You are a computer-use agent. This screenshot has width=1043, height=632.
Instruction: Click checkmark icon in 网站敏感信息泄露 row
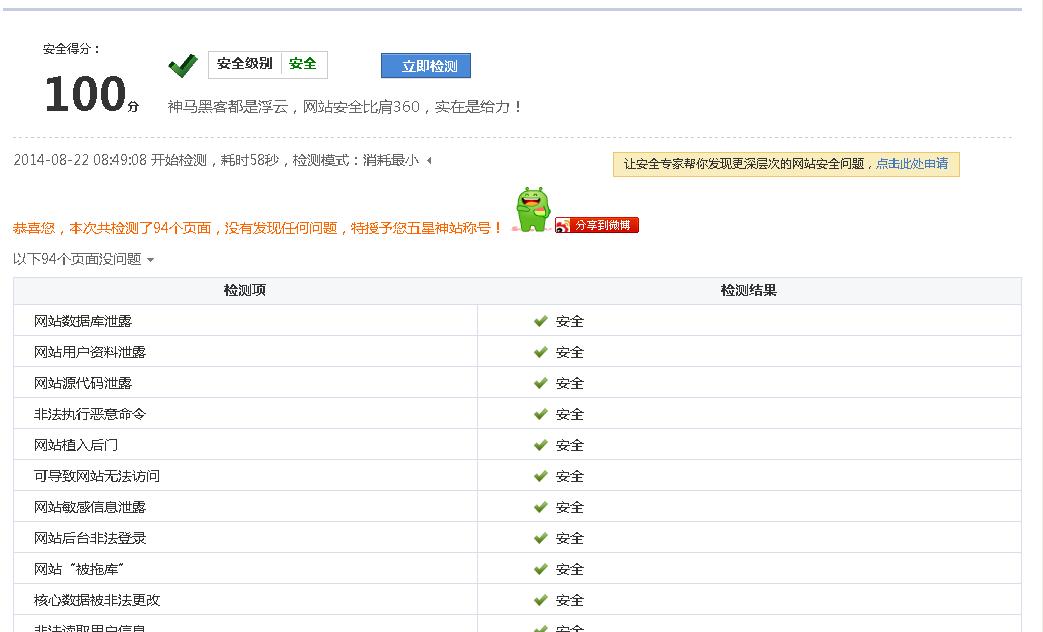point(541,507)
